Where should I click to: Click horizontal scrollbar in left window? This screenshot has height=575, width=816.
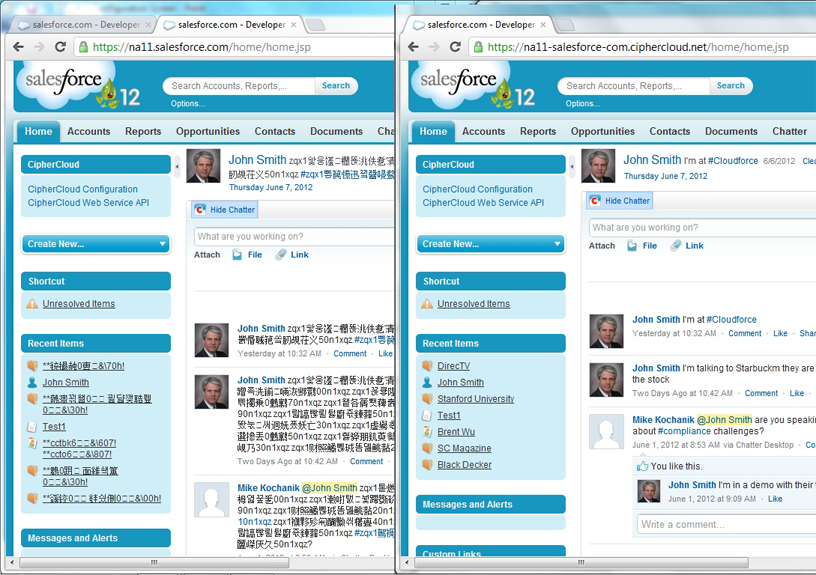coord(154,562)
